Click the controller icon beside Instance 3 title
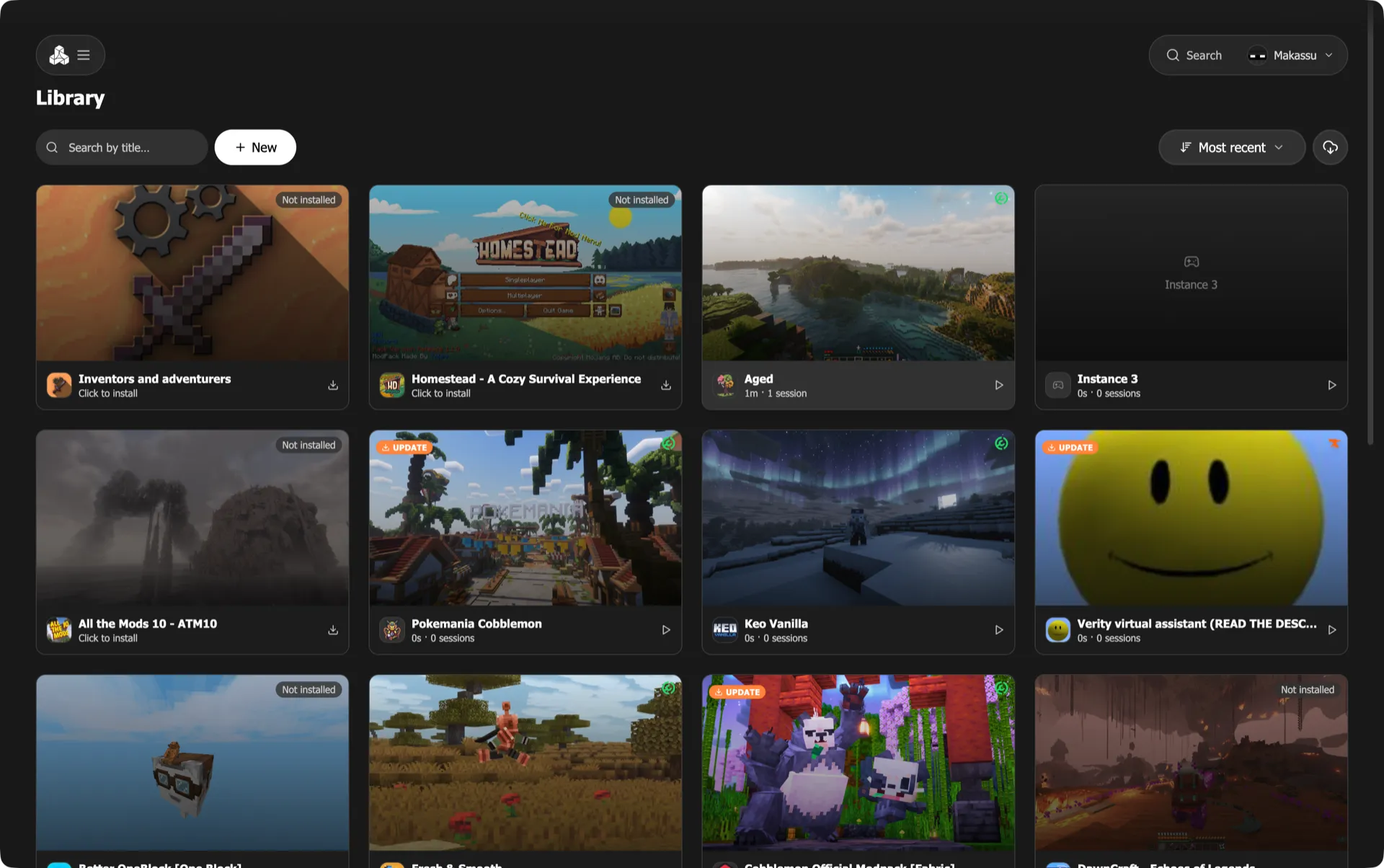 [x=1058, y=385]
